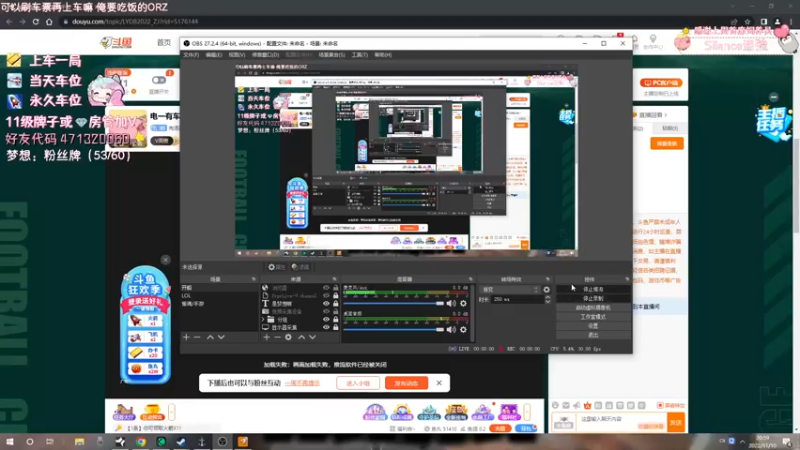Click 进入小组 button in popup
The width and height of the screenshot is (800, 450).
(358, 383)
